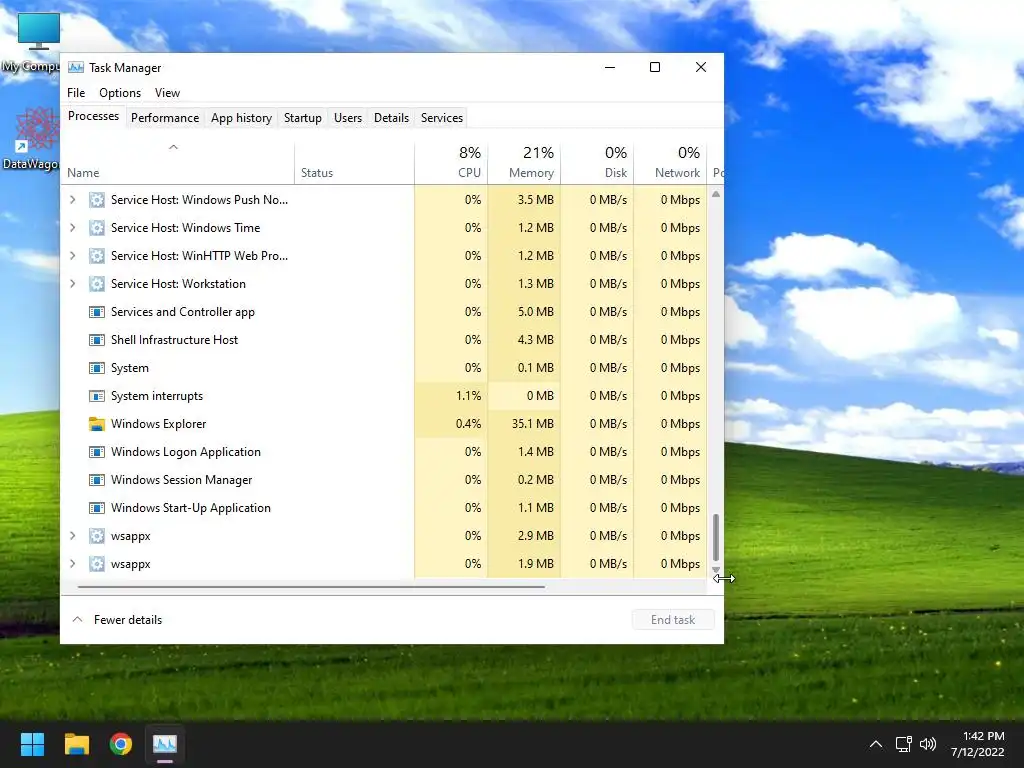Viewport: 1024px width, 768px height.
Task: Switch to the Details tab
Action: pyautogui.click(x=391, y=118)
